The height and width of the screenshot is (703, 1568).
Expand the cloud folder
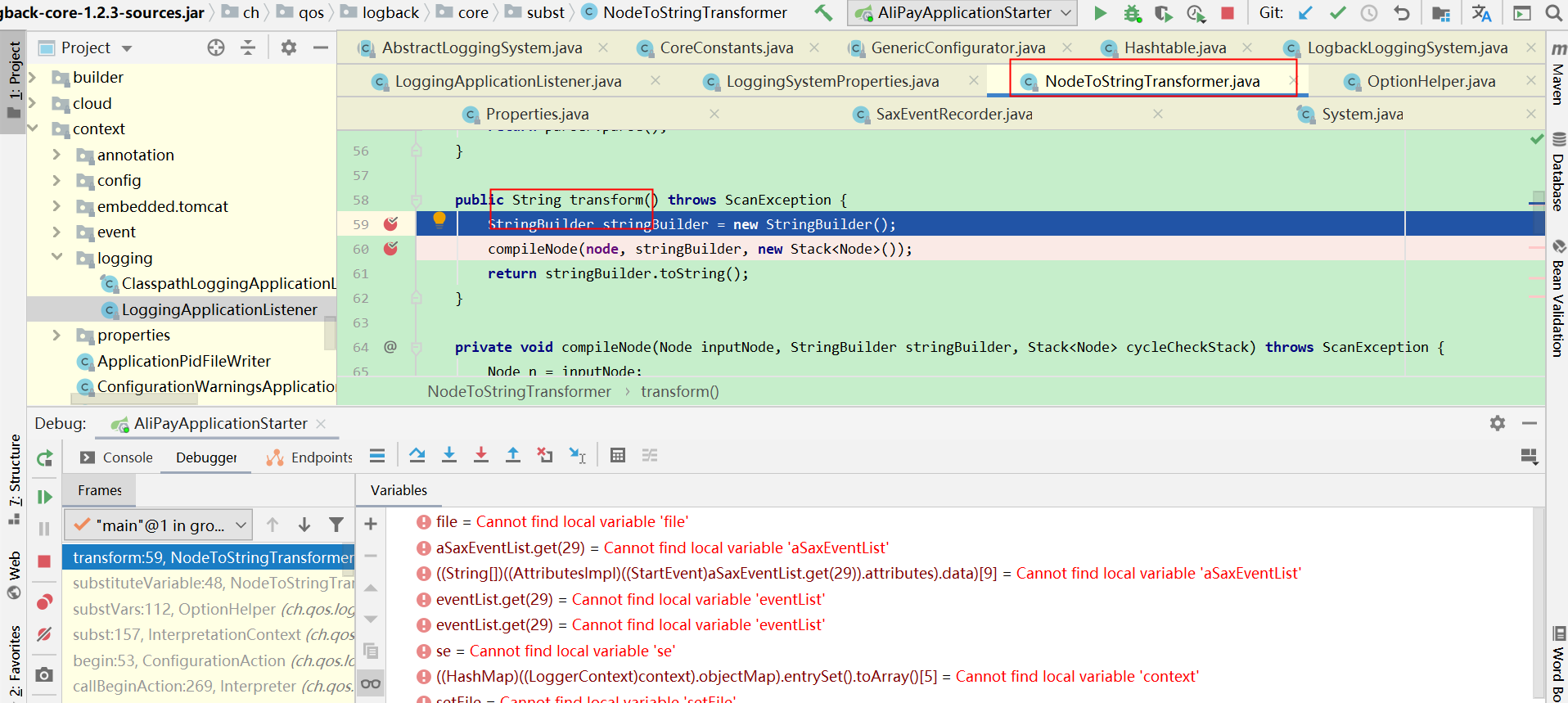click(x=33, y=103)
